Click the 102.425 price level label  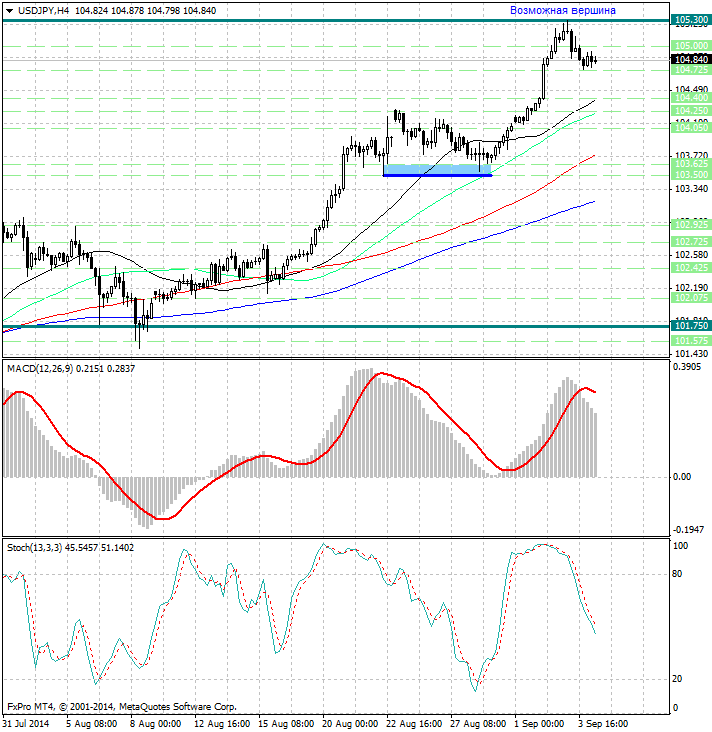pyautogui.click(x=691, y=268)
